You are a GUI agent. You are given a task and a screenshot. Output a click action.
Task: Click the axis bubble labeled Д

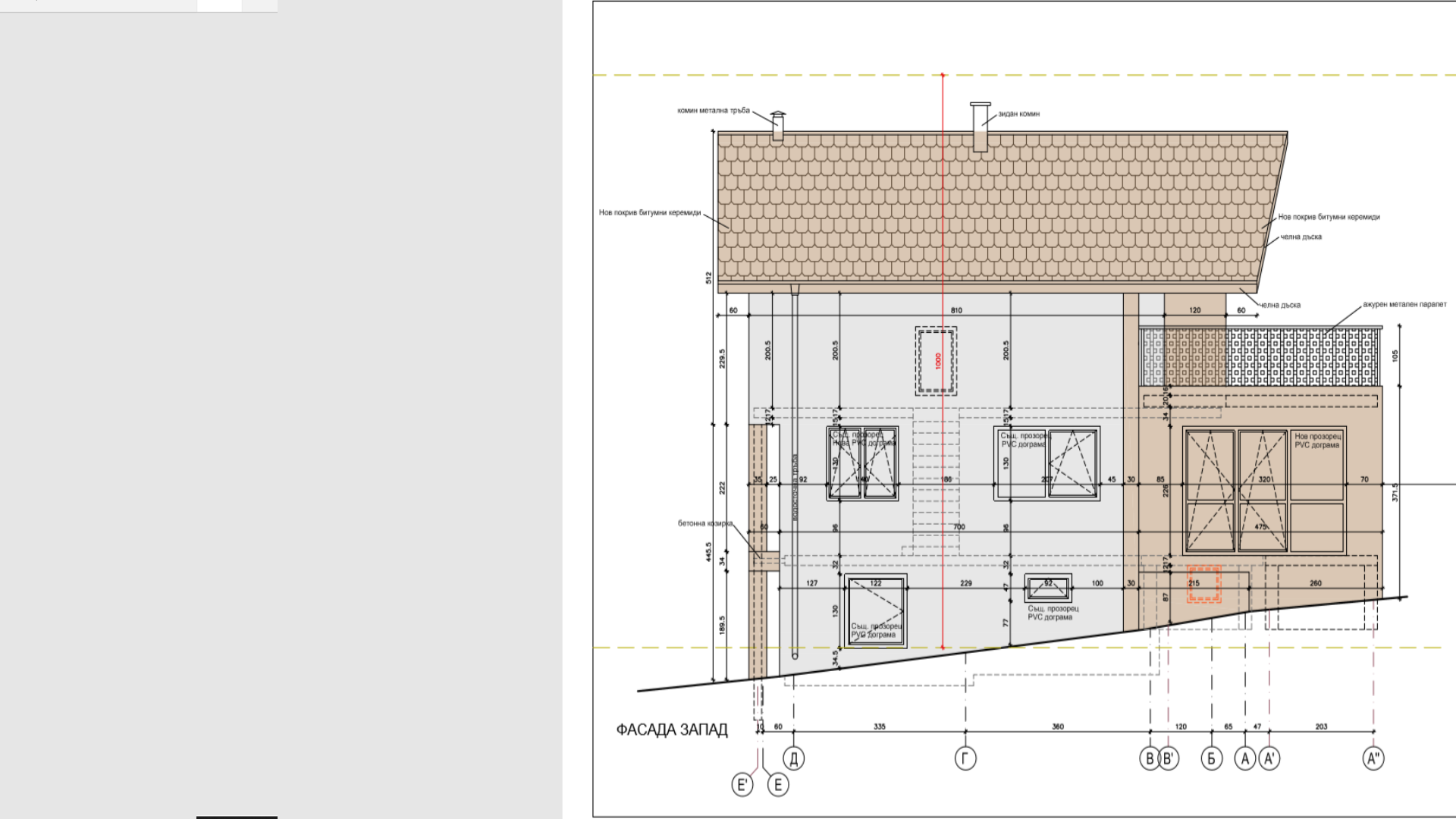coord(793,758)
